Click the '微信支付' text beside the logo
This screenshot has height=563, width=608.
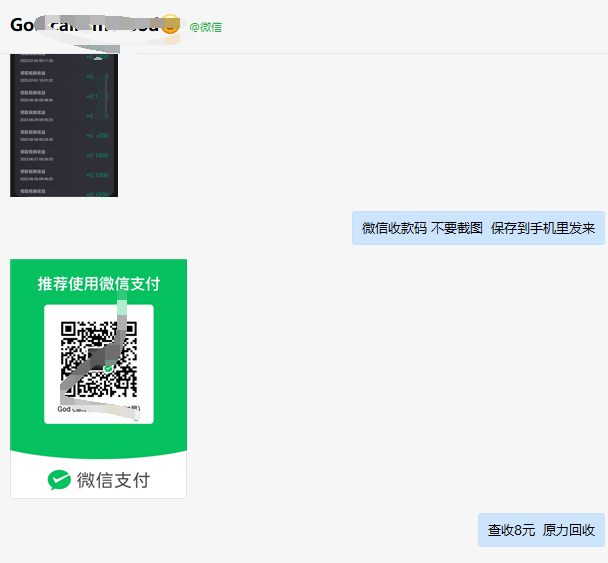113,480
